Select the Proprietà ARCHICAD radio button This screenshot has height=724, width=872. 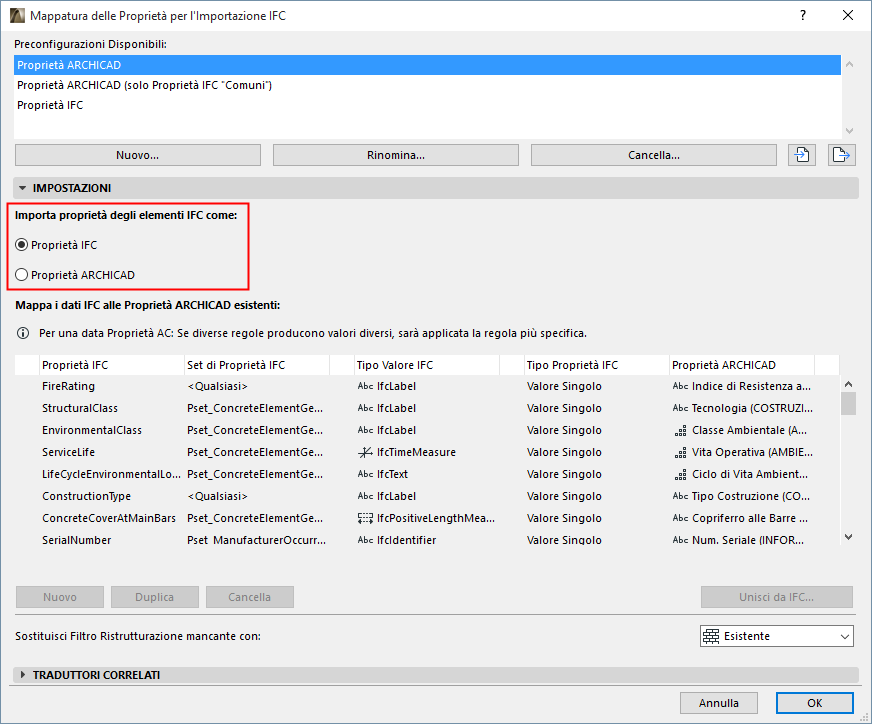point(21,275)
